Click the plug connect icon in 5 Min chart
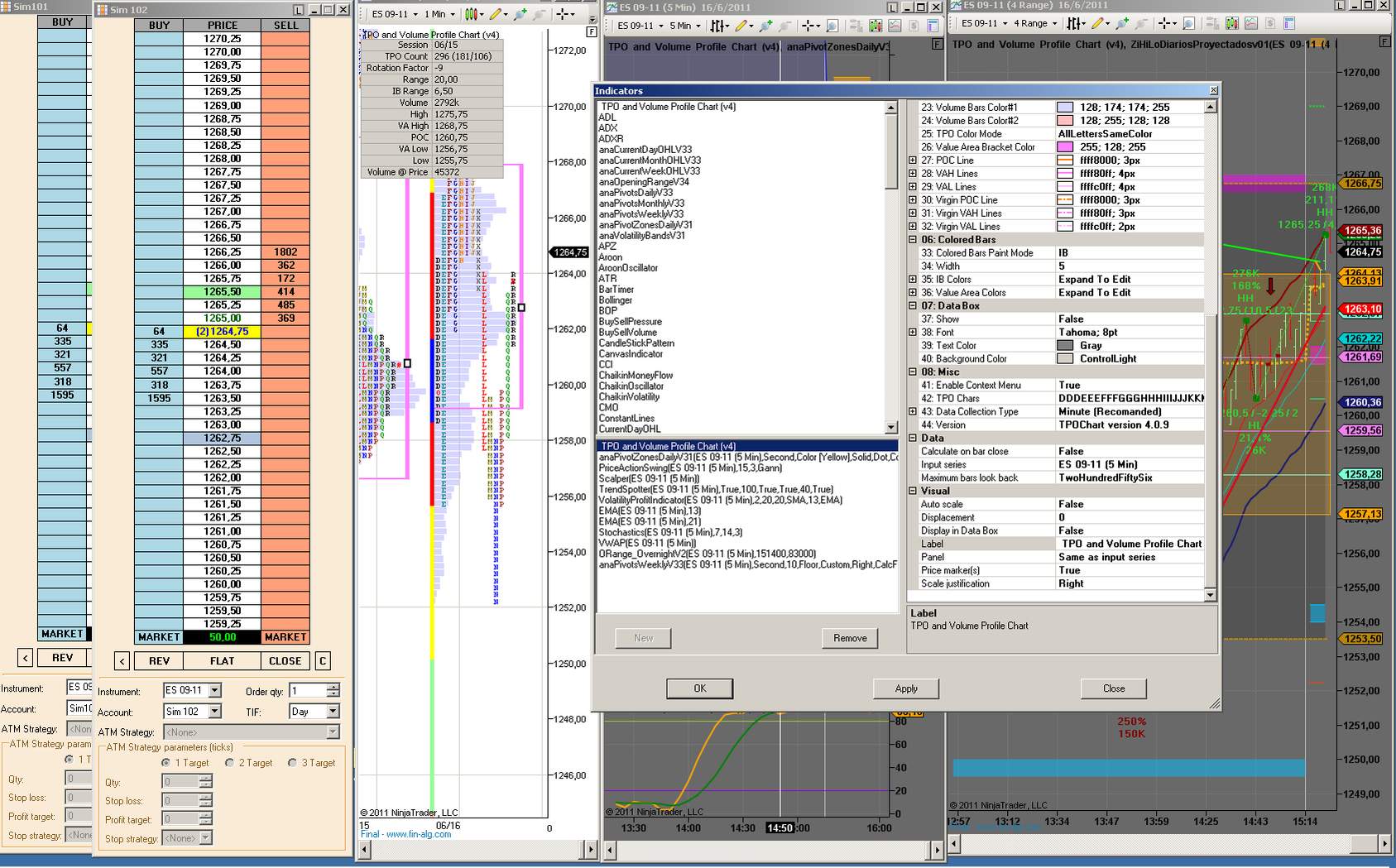 click(x=766, y=26)
